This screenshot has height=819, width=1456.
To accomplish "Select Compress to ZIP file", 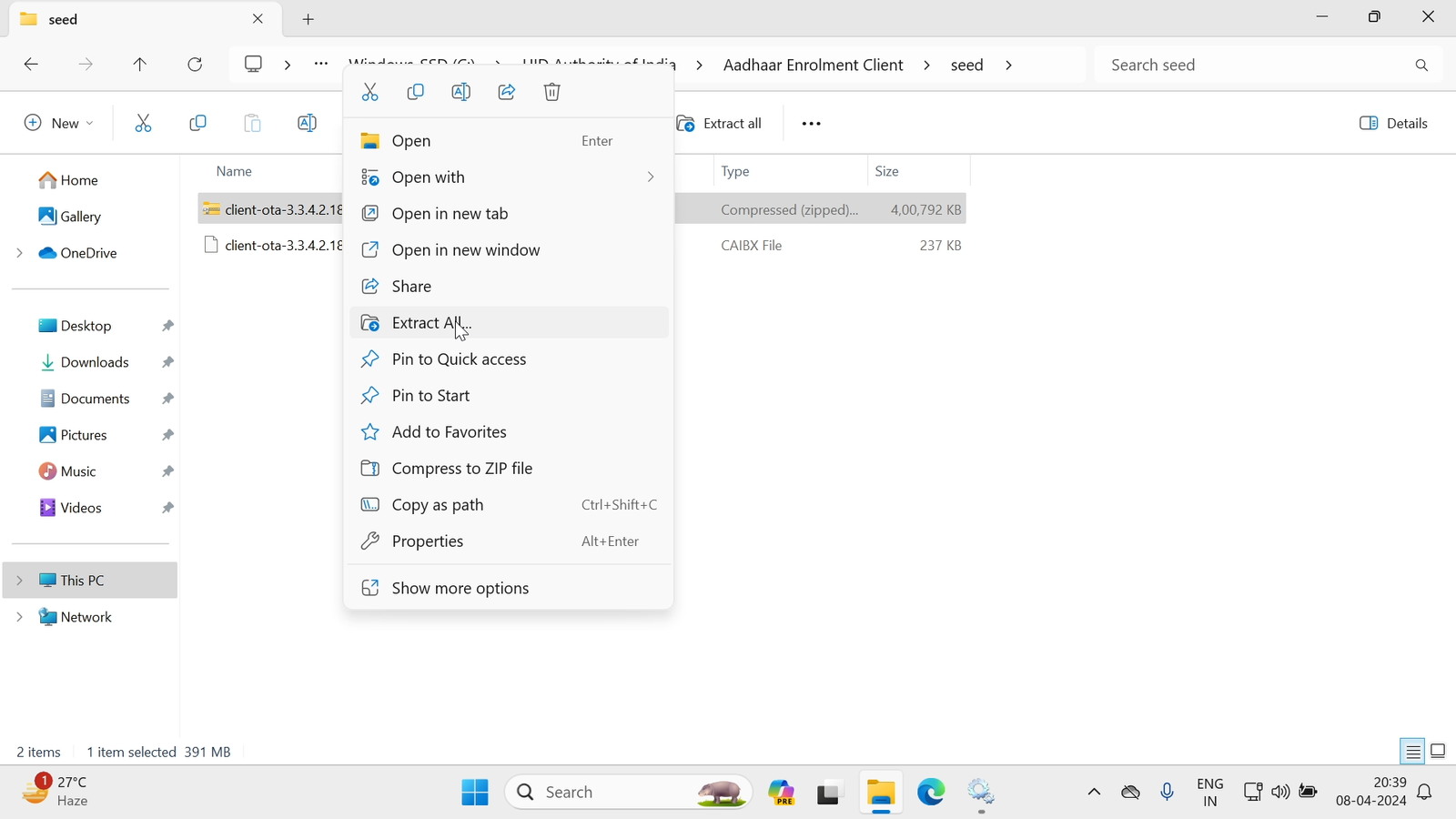I will point(509,468).
